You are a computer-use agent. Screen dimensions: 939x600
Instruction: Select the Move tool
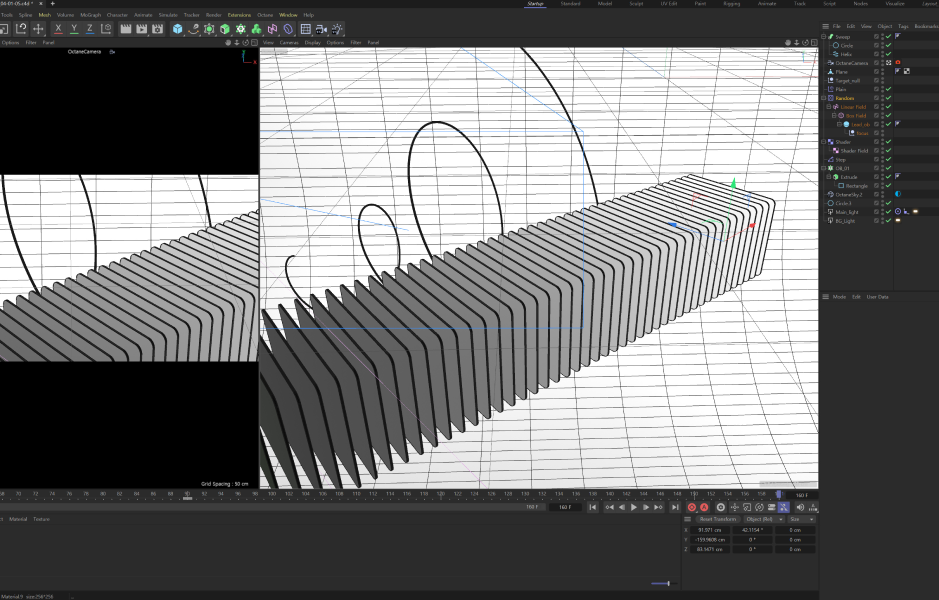[x=38, y=29]
